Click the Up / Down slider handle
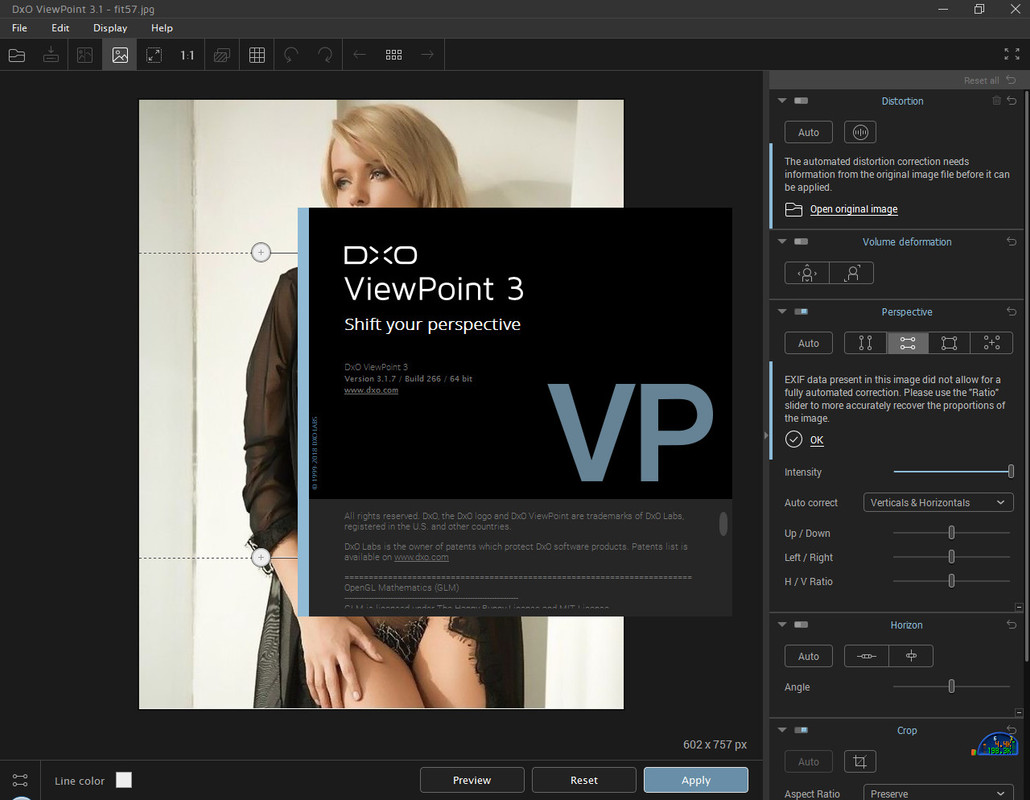This screenshot has width=1030, height=800. tap(951, 533)
